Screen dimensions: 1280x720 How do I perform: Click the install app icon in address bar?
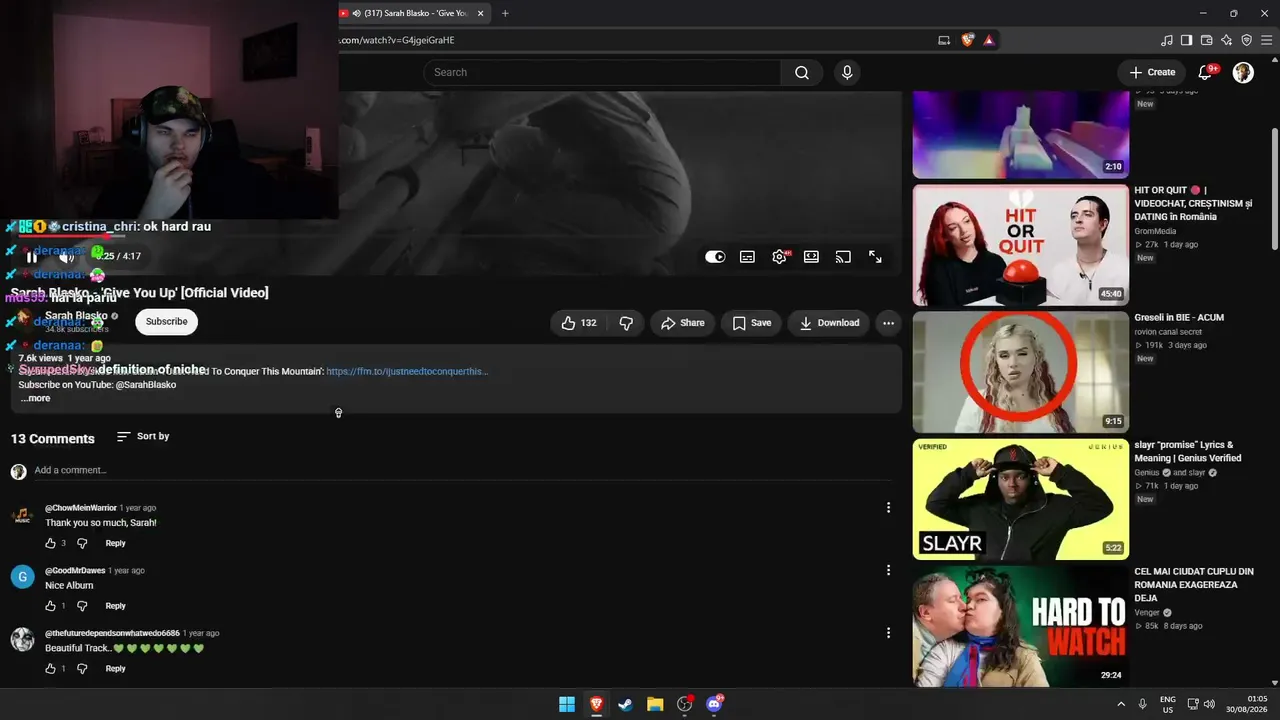click(944, 40)
